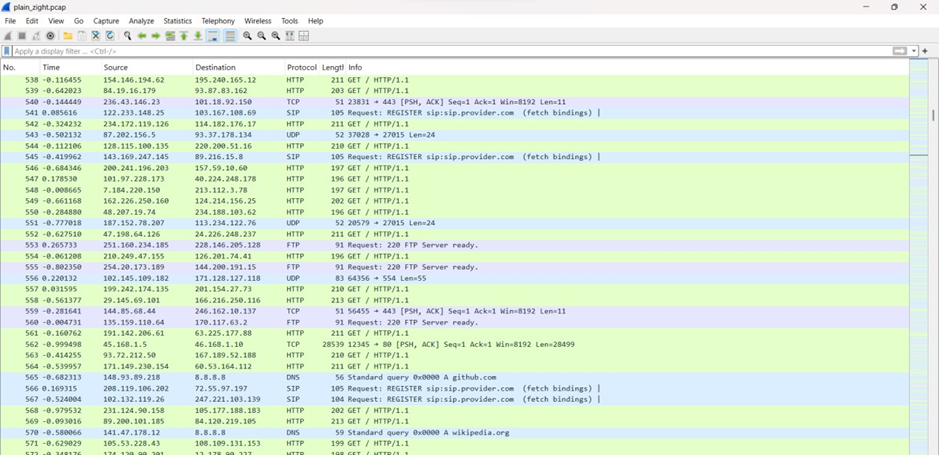This screenshot has width=939, height=455.
Task: Open the saved filter bookmarks menu
Action: [7, 51]
